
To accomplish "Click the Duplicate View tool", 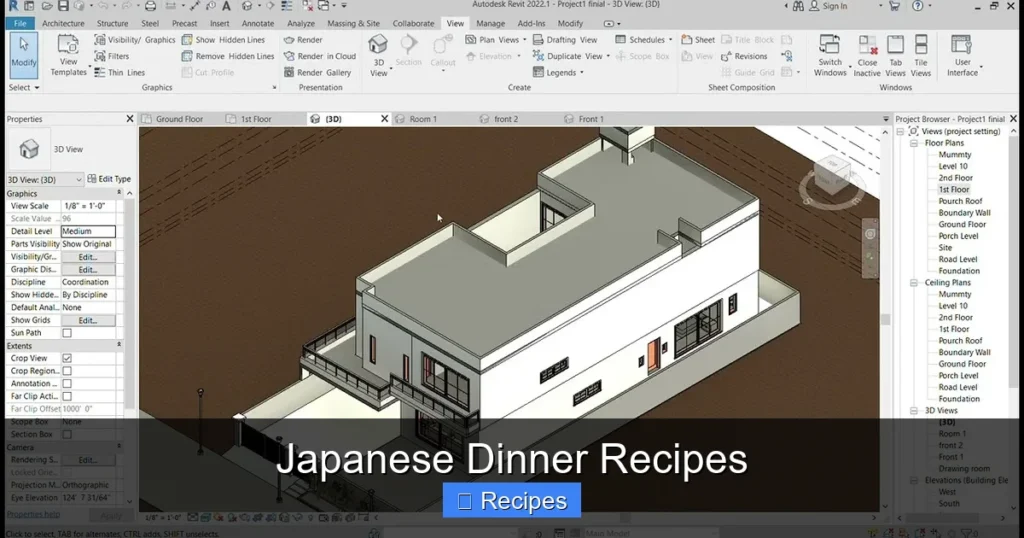I will pyautogui.click(x=569, y=56).
